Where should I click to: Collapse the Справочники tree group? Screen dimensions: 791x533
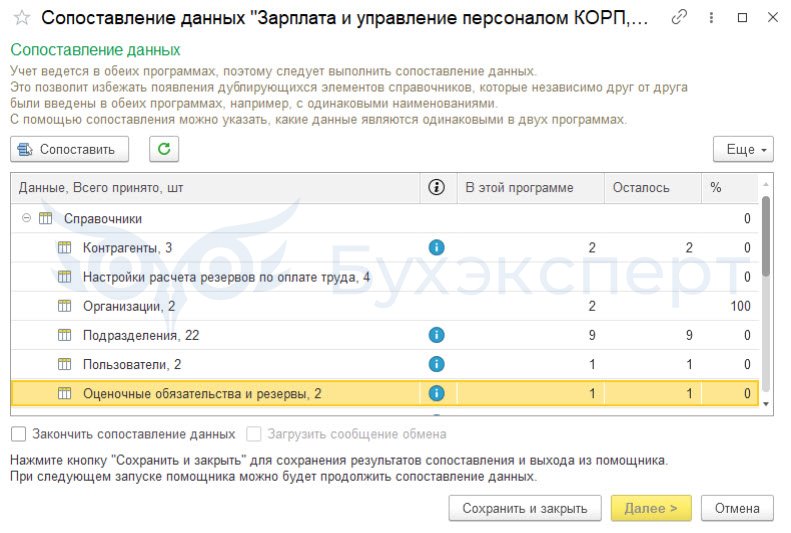point(26,218)
